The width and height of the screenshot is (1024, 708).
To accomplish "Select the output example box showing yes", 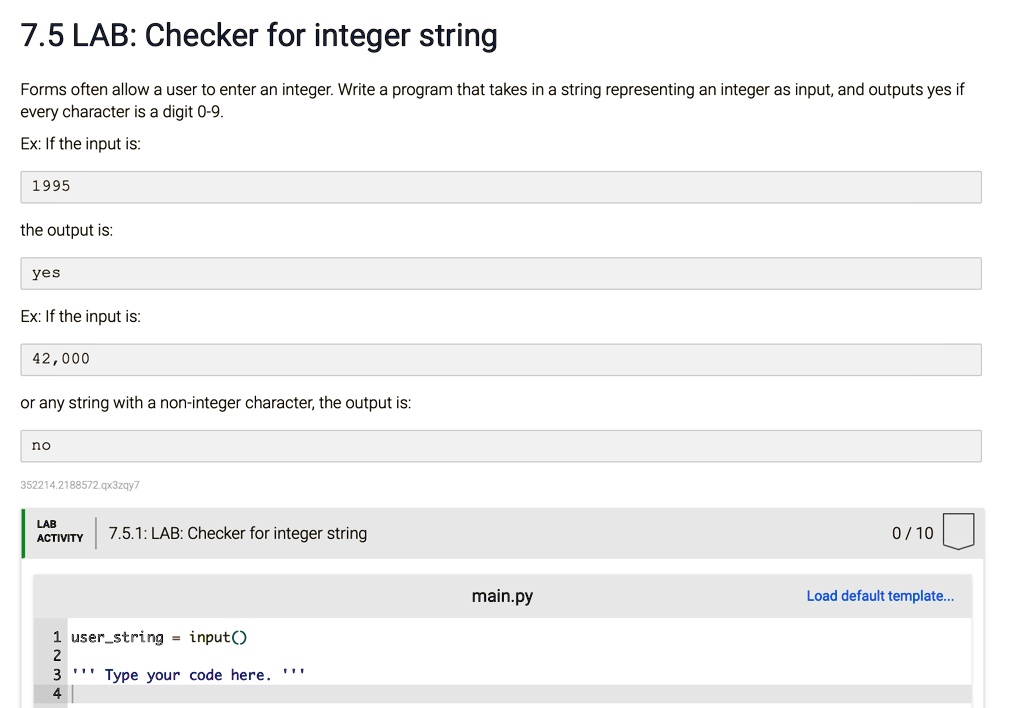I will [500, 273].
